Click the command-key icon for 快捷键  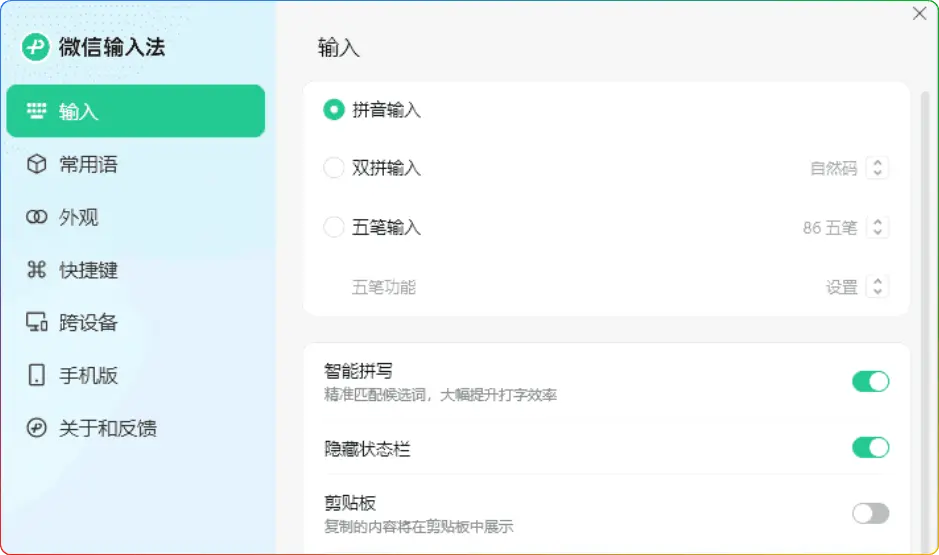pos(37,270)
